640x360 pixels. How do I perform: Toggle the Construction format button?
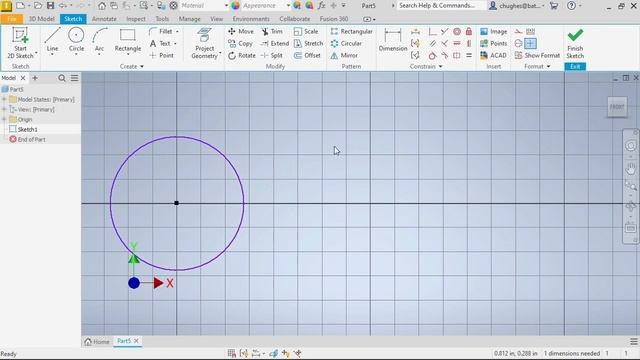point(518,31)
